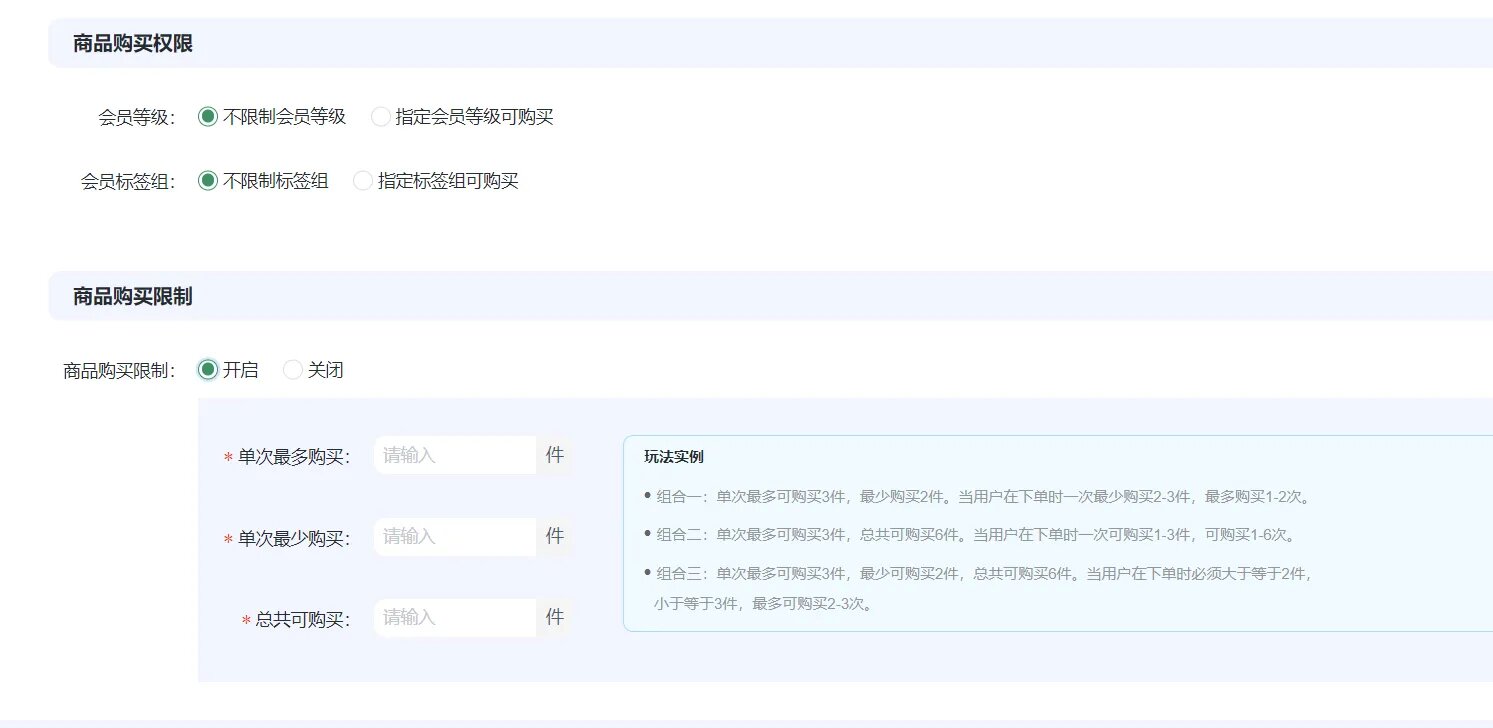This screenshot has width=1493, height=728.
Task: Choose 指定标签组可购买 radio option
Action: pos(363,181)
